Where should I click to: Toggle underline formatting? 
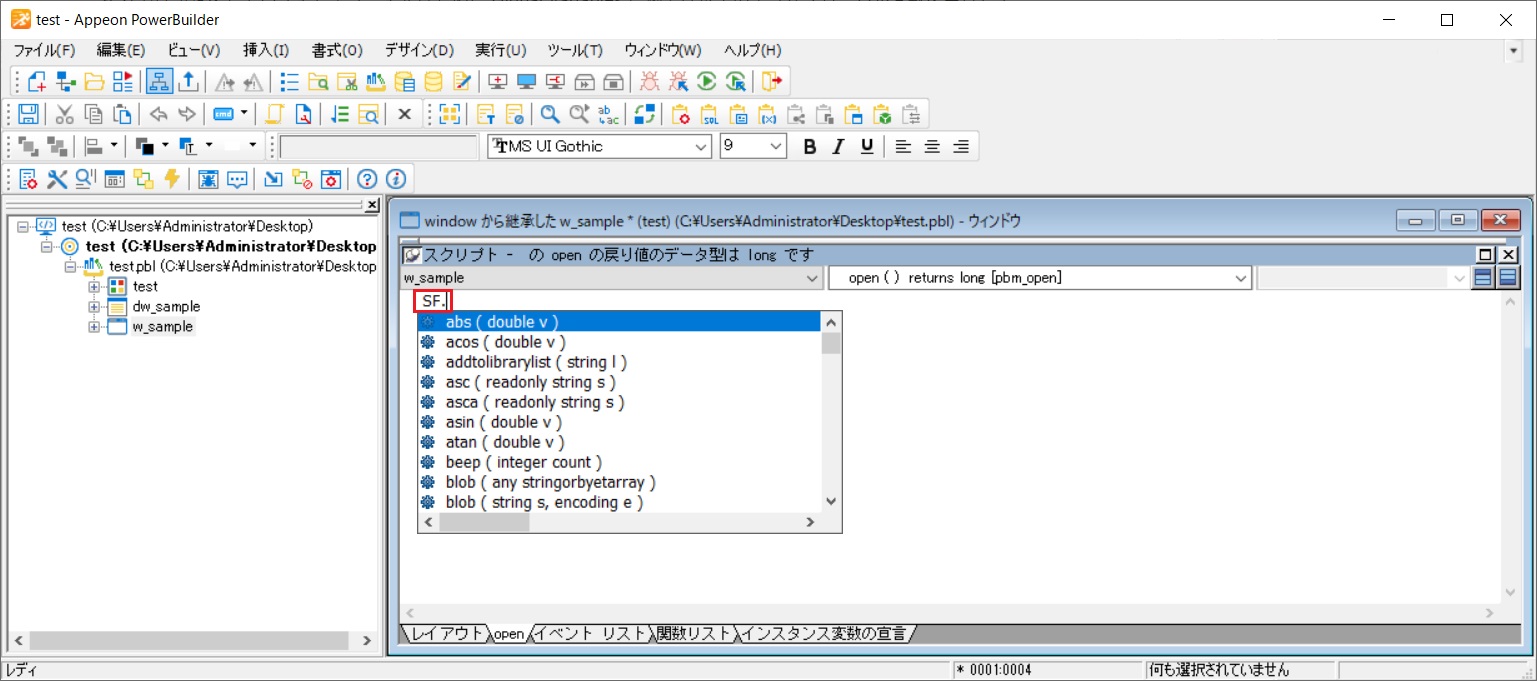click(x=866, y=146)
